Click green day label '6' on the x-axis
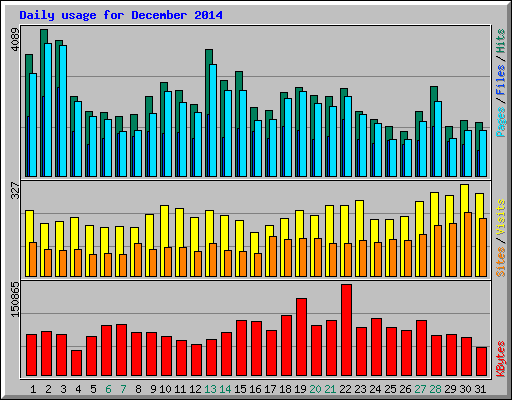Image resolution: width=512 pixels, height=400 pixels. (x=108, y=389)
